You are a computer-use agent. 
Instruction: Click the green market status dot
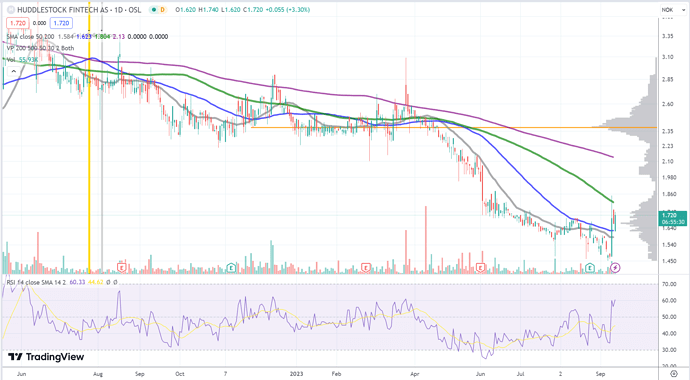[153, 10]
